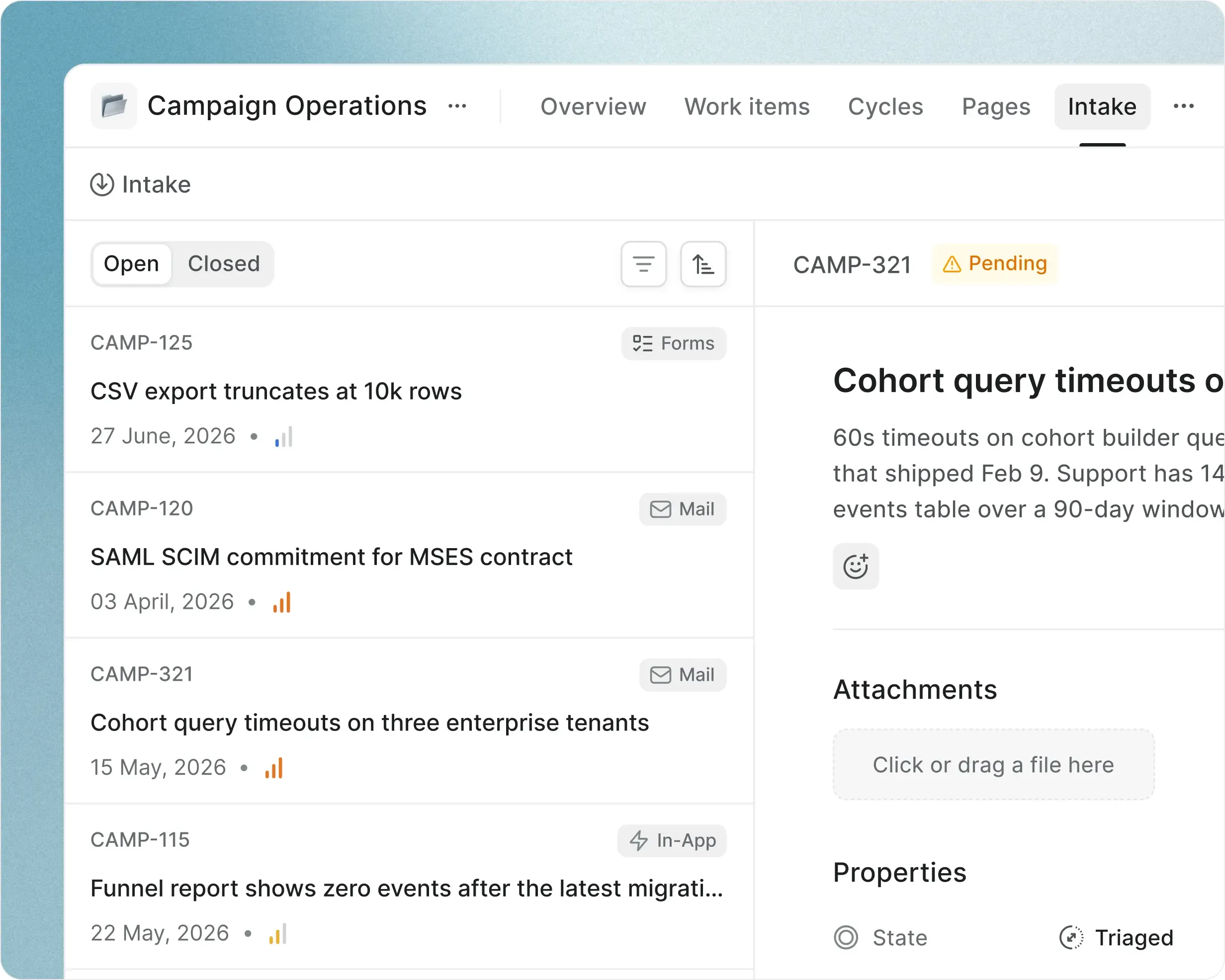Edit the Cohort query timeouts title
1225x980 pixels.
(x=1029, y=380)
